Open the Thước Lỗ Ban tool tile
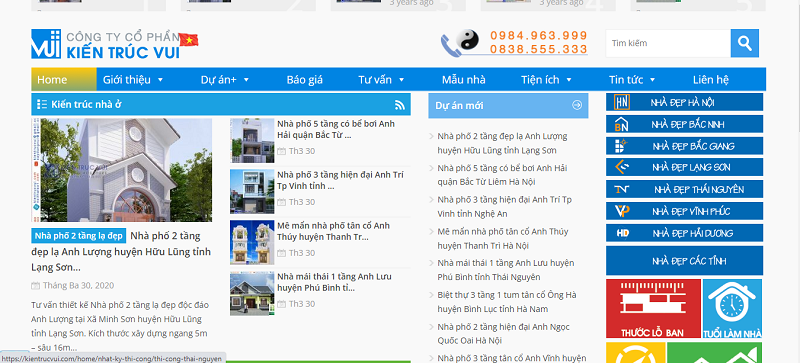This screenshot has width=800, height=363. (653, 308)
